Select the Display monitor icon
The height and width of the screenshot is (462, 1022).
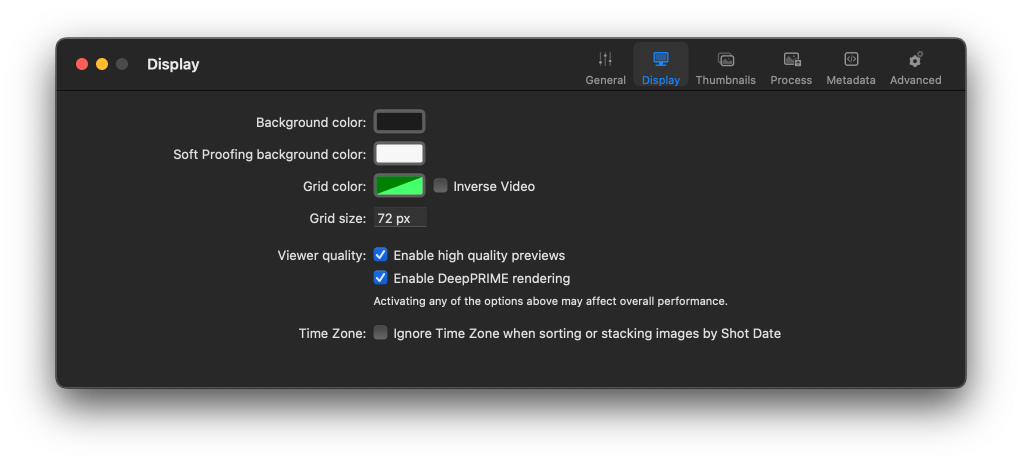[660, 59]
